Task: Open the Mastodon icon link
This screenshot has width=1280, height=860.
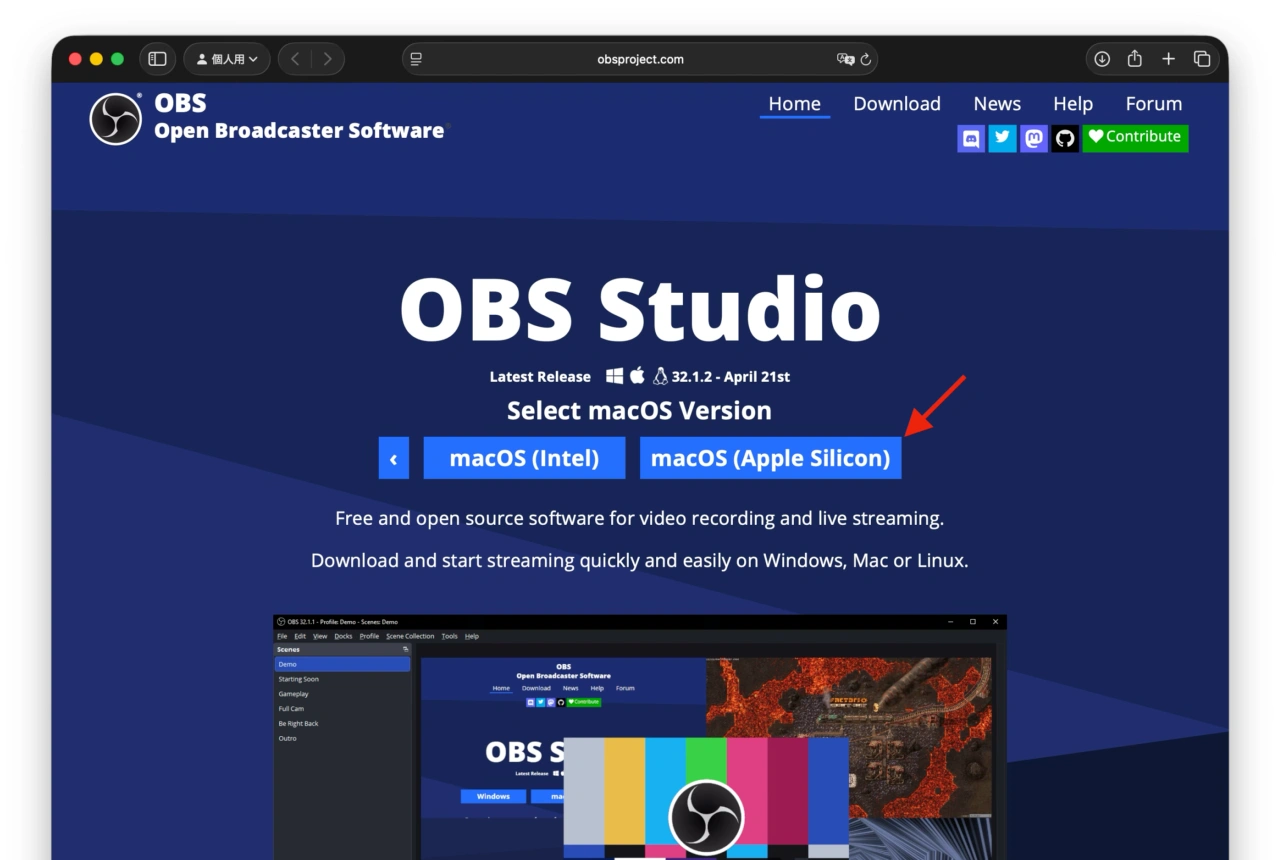Action: tap(1034, 138)
